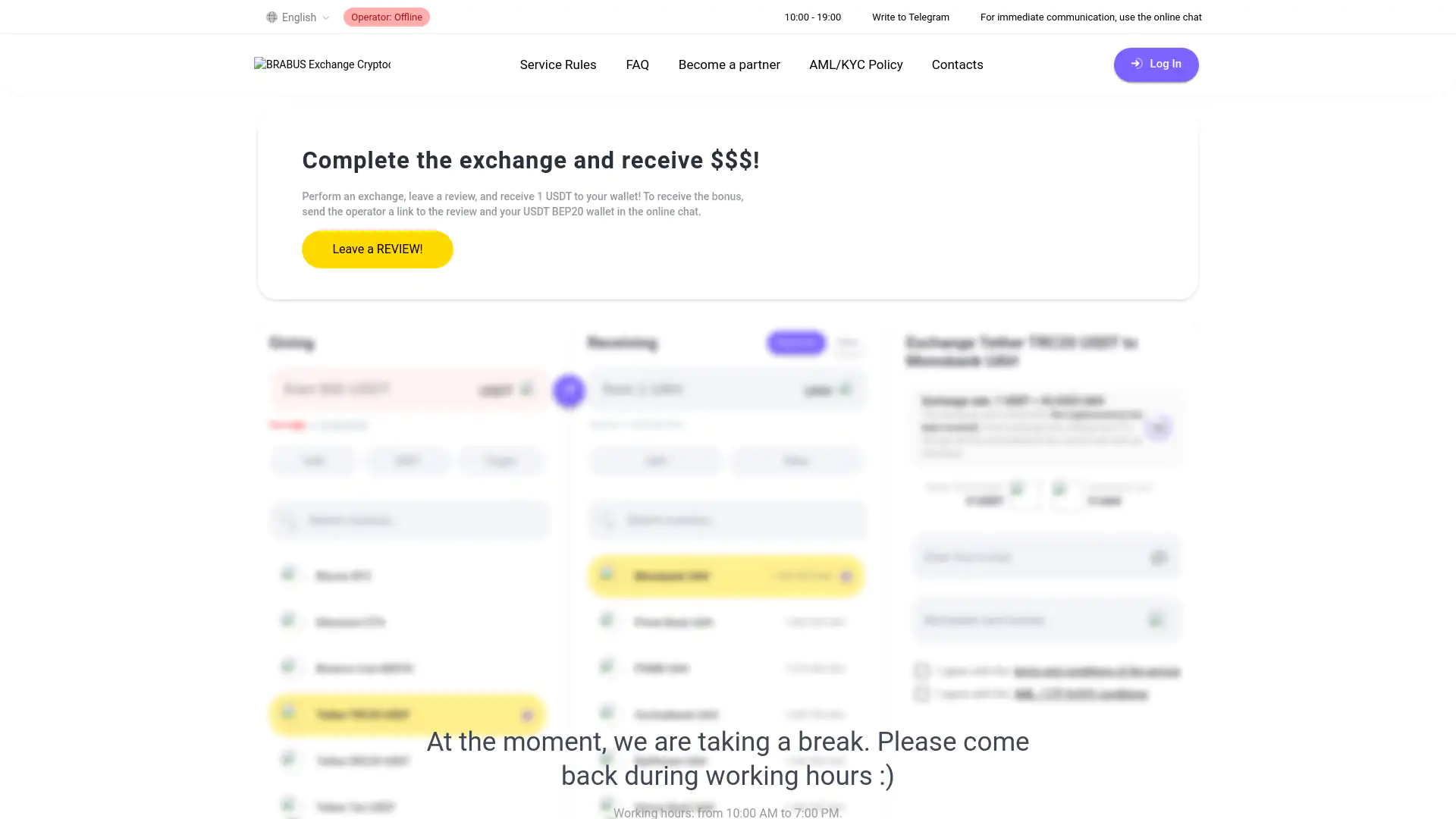Follow the Write to Telegram link

click(910, 17)
